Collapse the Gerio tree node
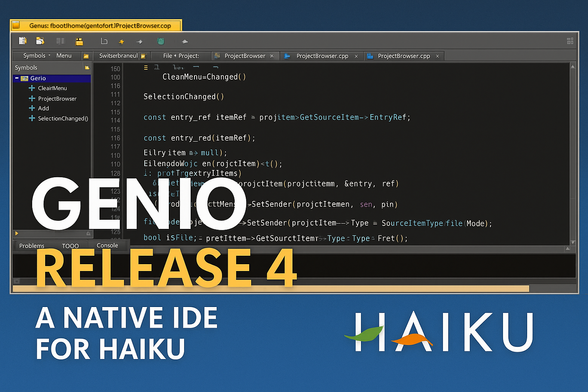This screenshot has width=588, height=392. (16, 78)
